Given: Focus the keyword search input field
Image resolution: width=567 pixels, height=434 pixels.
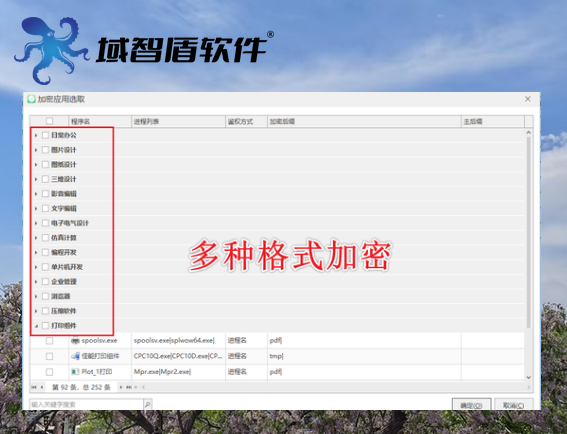Looking at the screenshot, I should tap(87, 404).
